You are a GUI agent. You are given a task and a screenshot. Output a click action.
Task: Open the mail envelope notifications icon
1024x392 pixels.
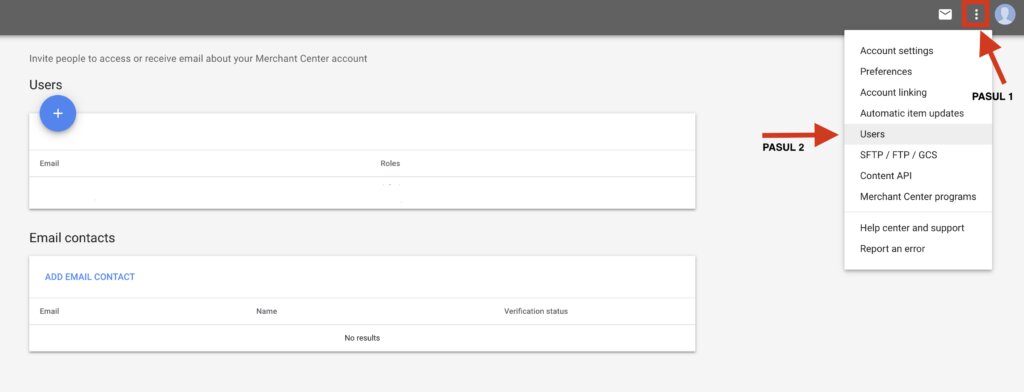[945, 14]
